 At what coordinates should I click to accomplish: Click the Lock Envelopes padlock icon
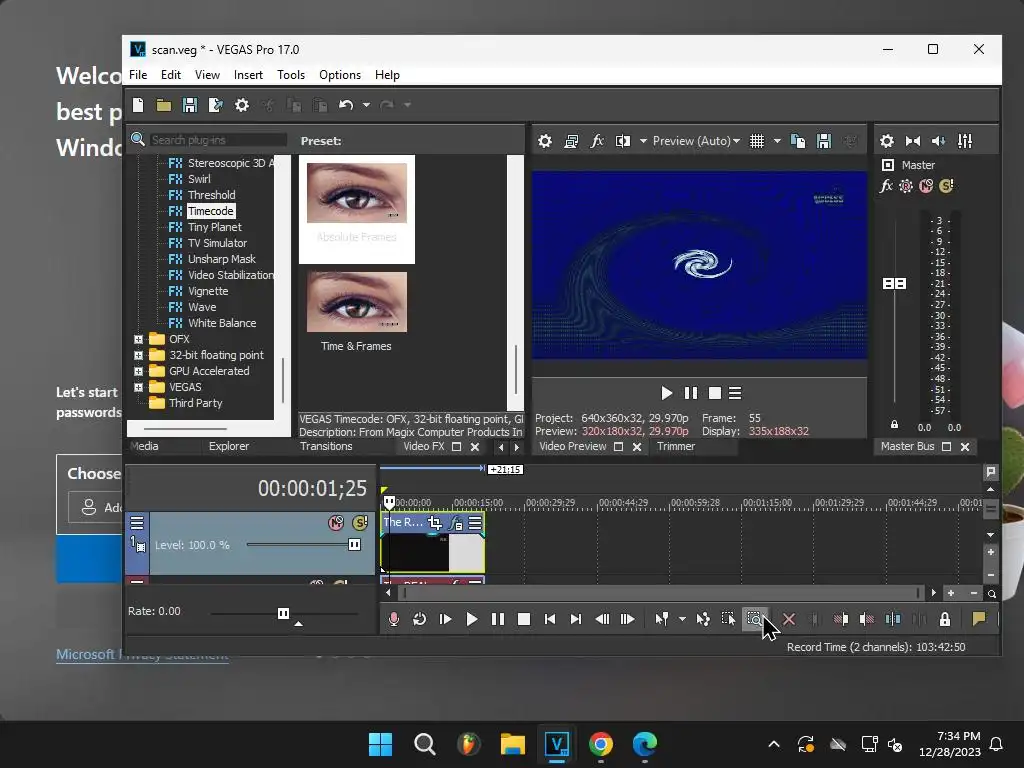[944, 619]
